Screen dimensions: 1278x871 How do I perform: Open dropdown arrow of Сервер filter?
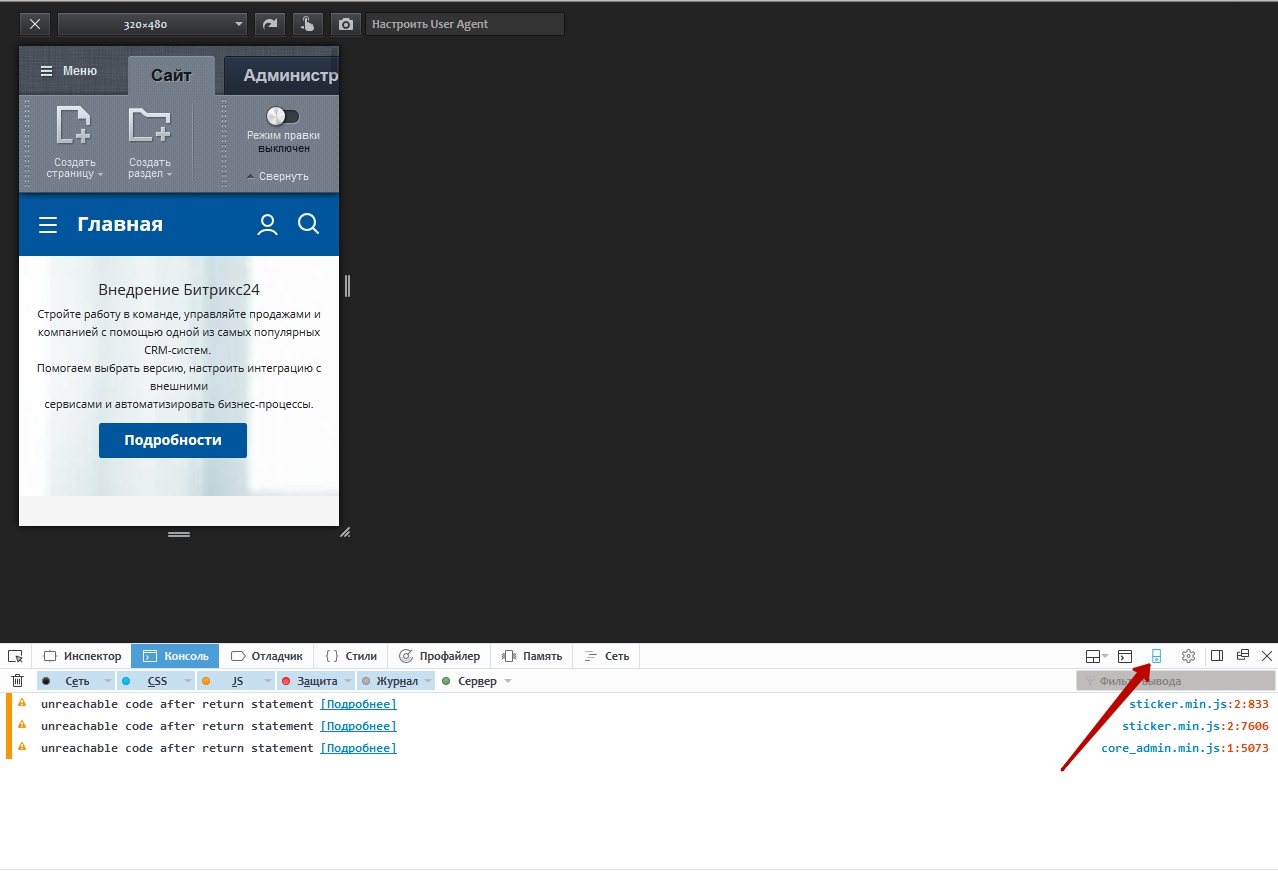(x=508, y=681)
